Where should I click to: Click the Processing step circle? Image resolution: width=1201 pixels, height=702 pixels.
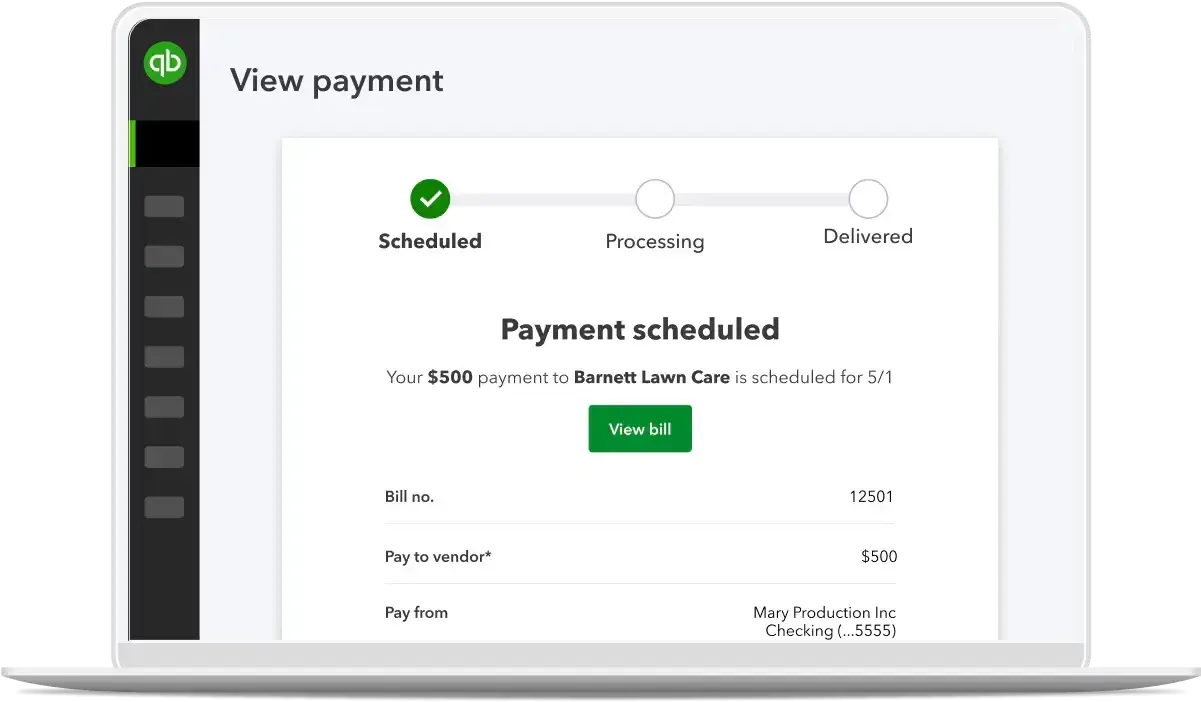point(655,198)
